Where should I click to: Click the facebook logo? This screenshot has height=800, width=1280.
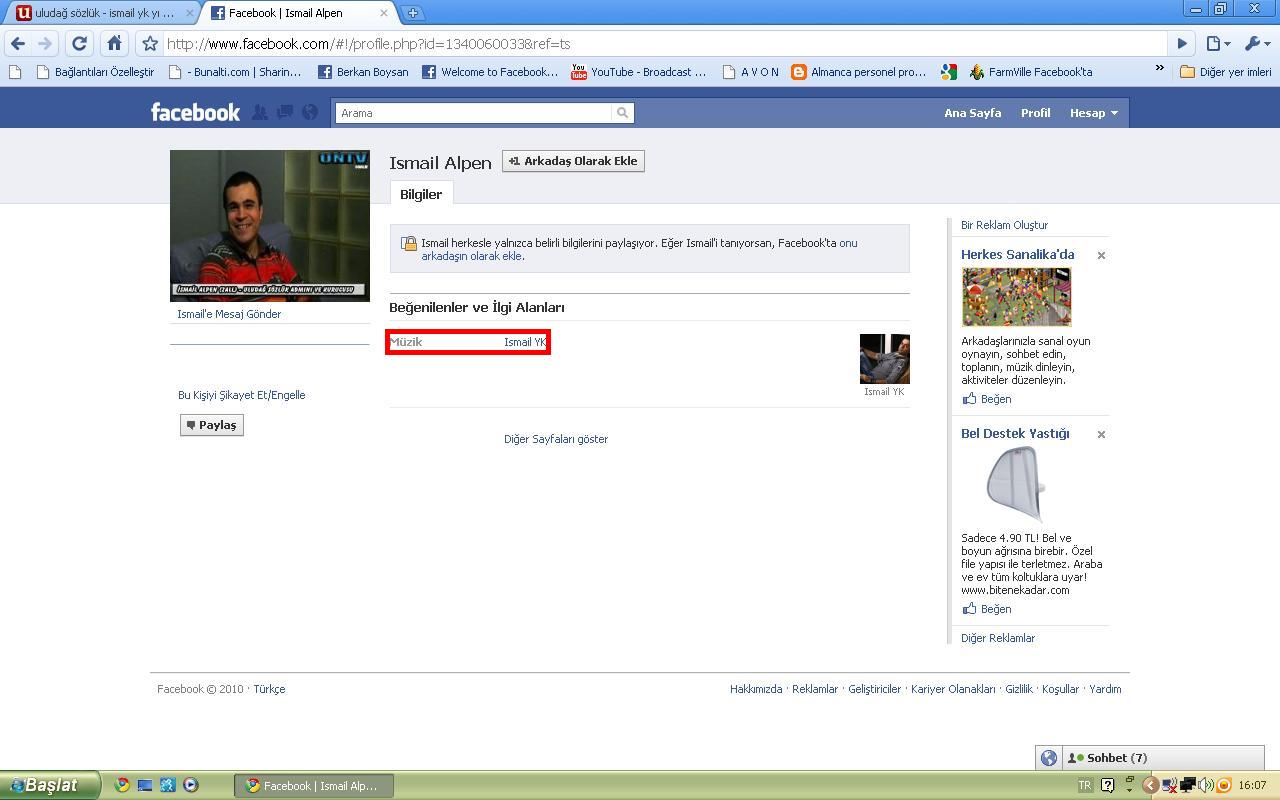pyautogui.click(x=195, y=112)
